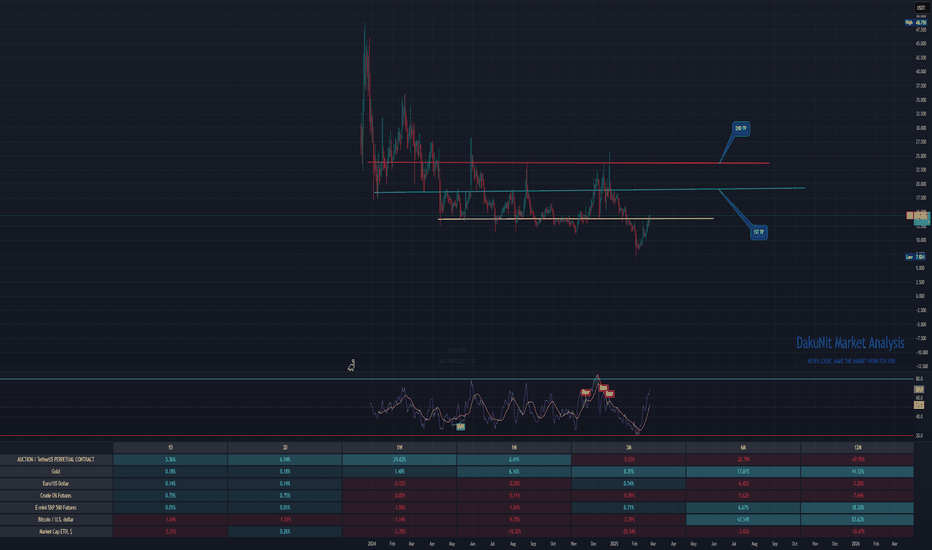Click the 1M column header in the table
The height and width of the screenshot is (550, 932).
click(514, 447)
